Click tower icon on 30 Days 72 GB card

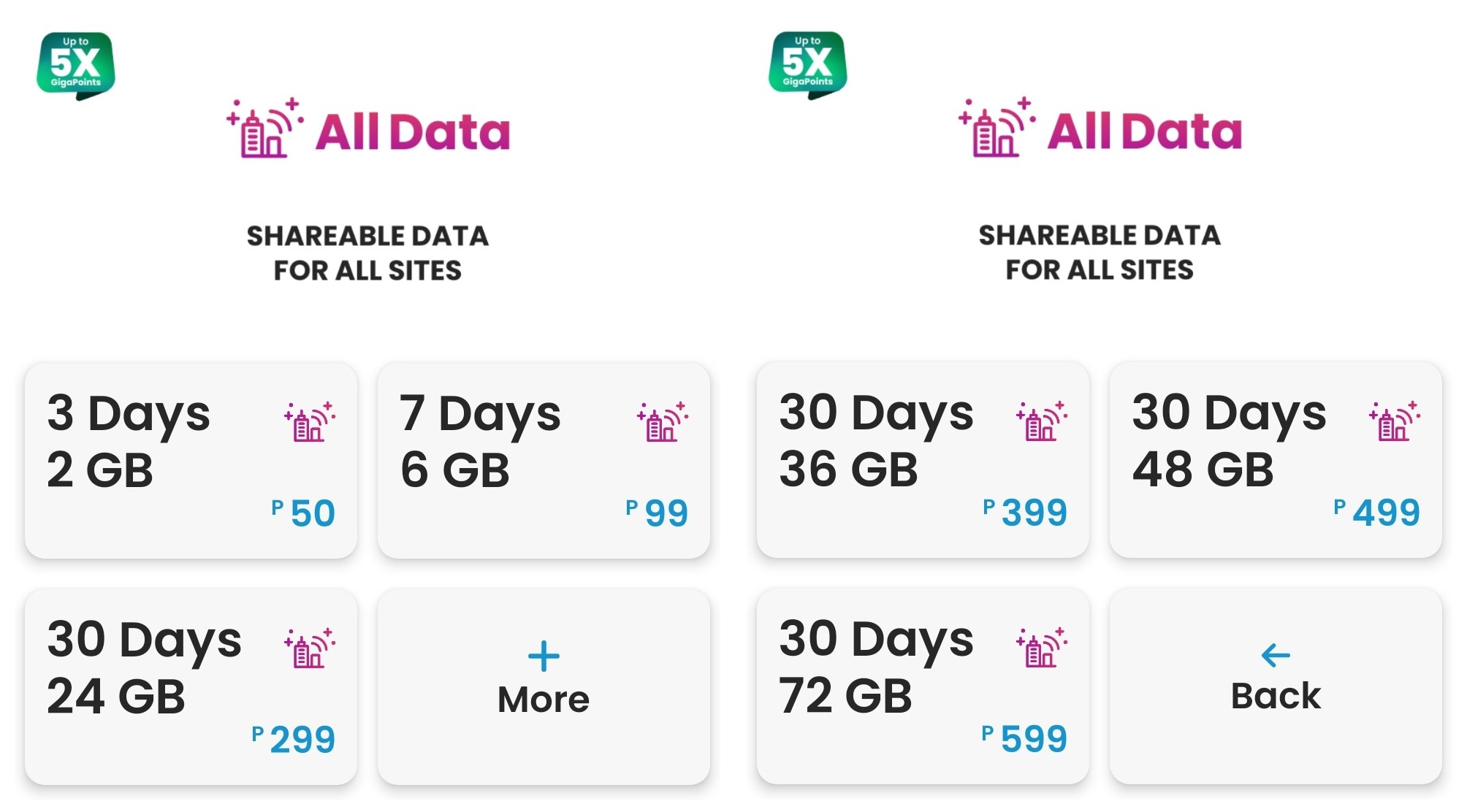coord(1042,648)
